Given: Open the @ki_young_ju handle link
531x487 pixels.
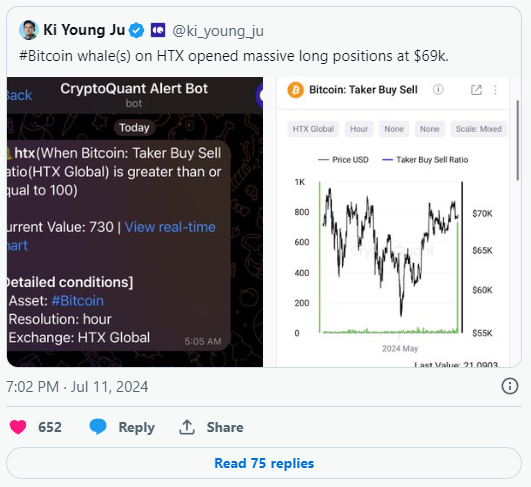Looking at the screenshot, I should pos(218,31).
